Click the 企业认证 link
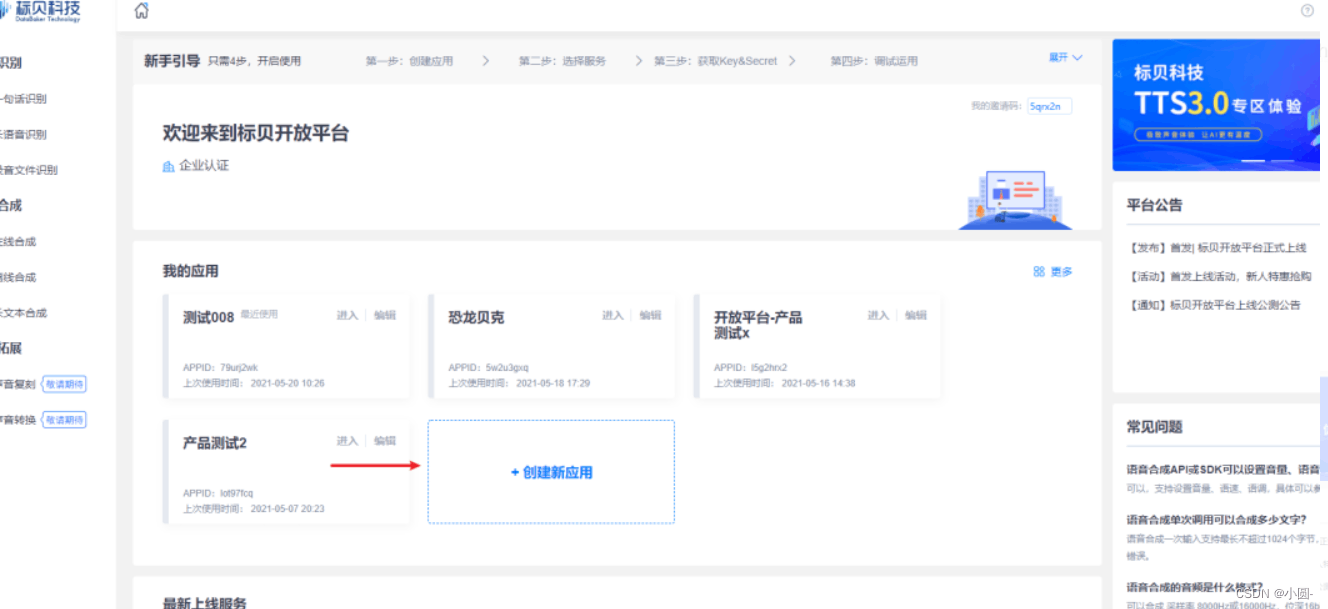The width and height of the screenshot is (1328, 609). 204,166
